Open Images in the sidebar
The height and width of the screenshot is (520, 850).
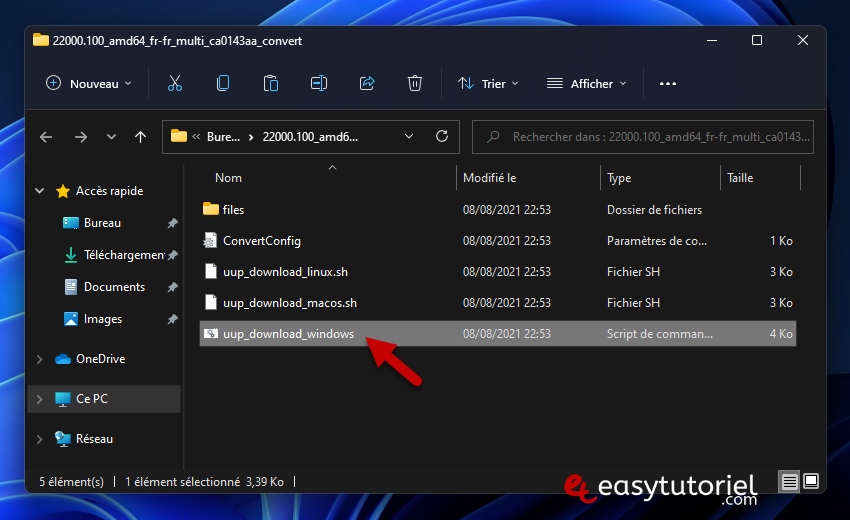click(103, 319)
